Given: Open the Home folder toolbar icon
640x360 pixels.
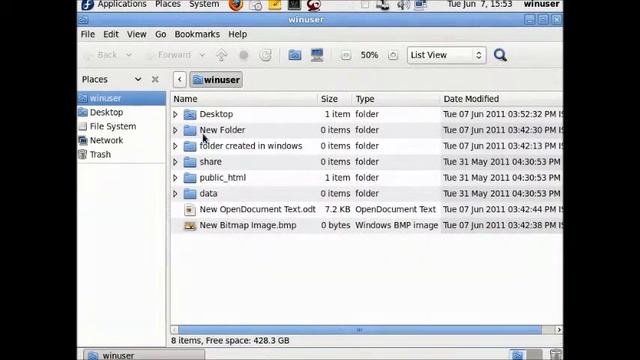Looking at the screenshot, I should point(294,55).
